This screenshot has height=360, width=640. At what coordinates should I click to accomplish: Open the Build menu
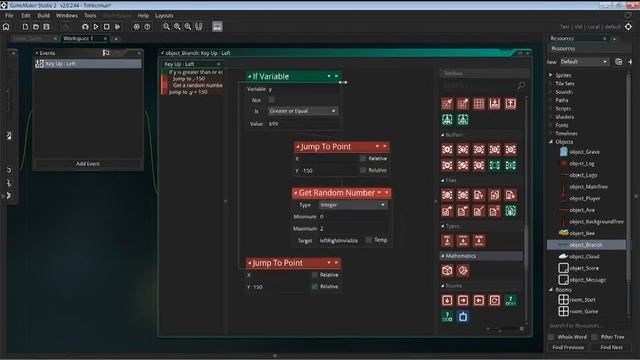[x=43, y=16]
